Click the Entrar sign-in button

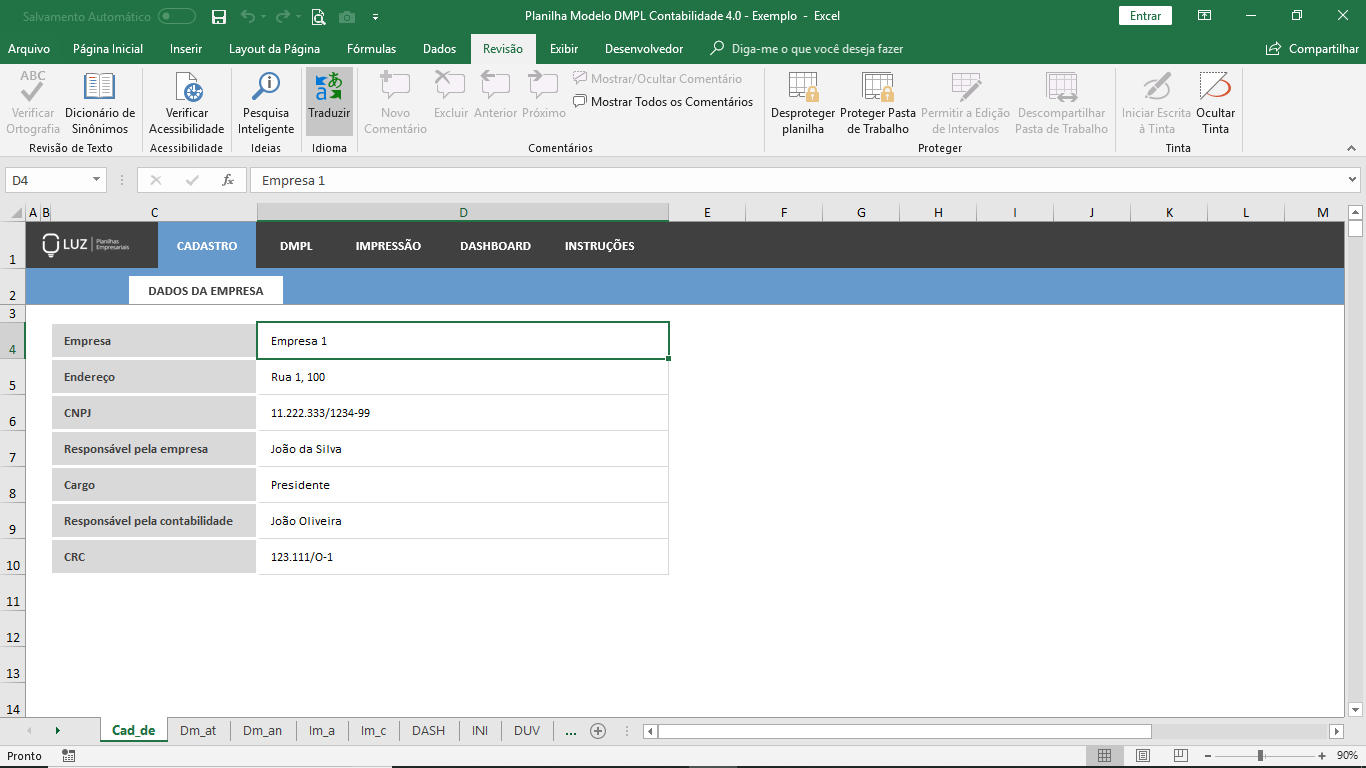pos(1145,16)
